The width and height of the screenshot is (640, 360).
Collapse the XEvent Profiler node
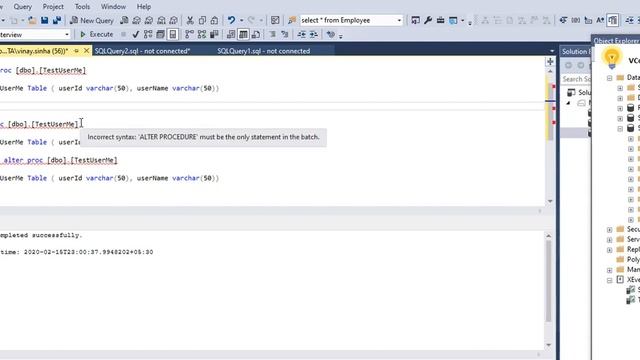coord(609,280)
